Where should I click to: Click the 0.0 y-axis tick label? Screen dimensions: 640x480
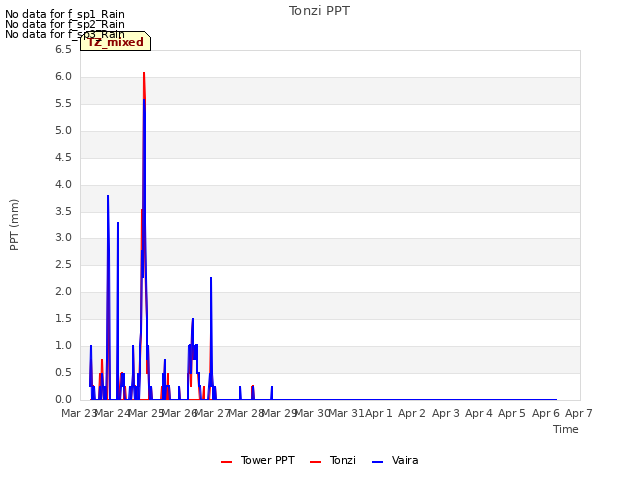[x=63, y=400]
